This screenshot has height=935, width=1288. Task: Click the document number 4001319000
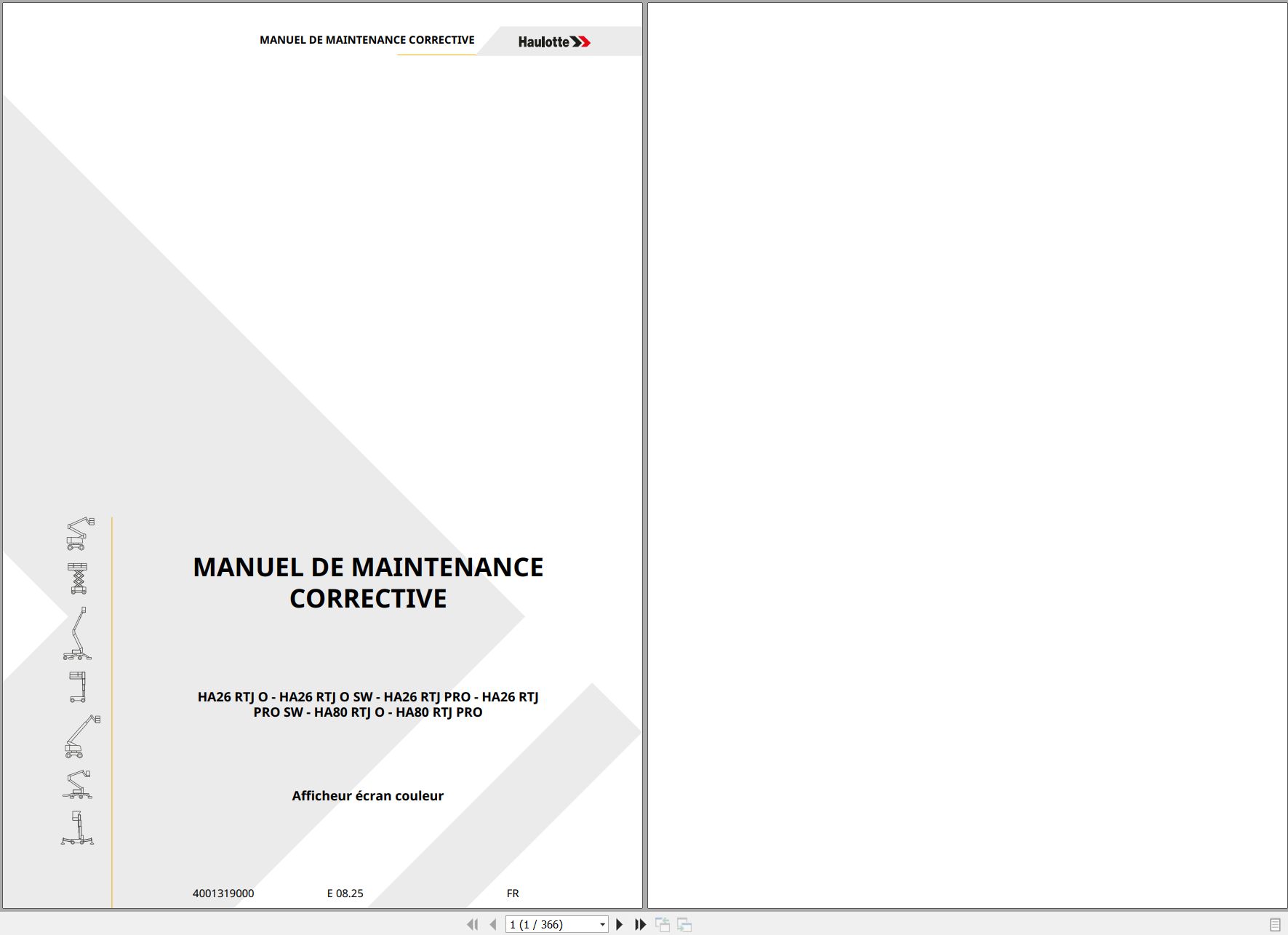pyautogui.click(x=223, y=894)
